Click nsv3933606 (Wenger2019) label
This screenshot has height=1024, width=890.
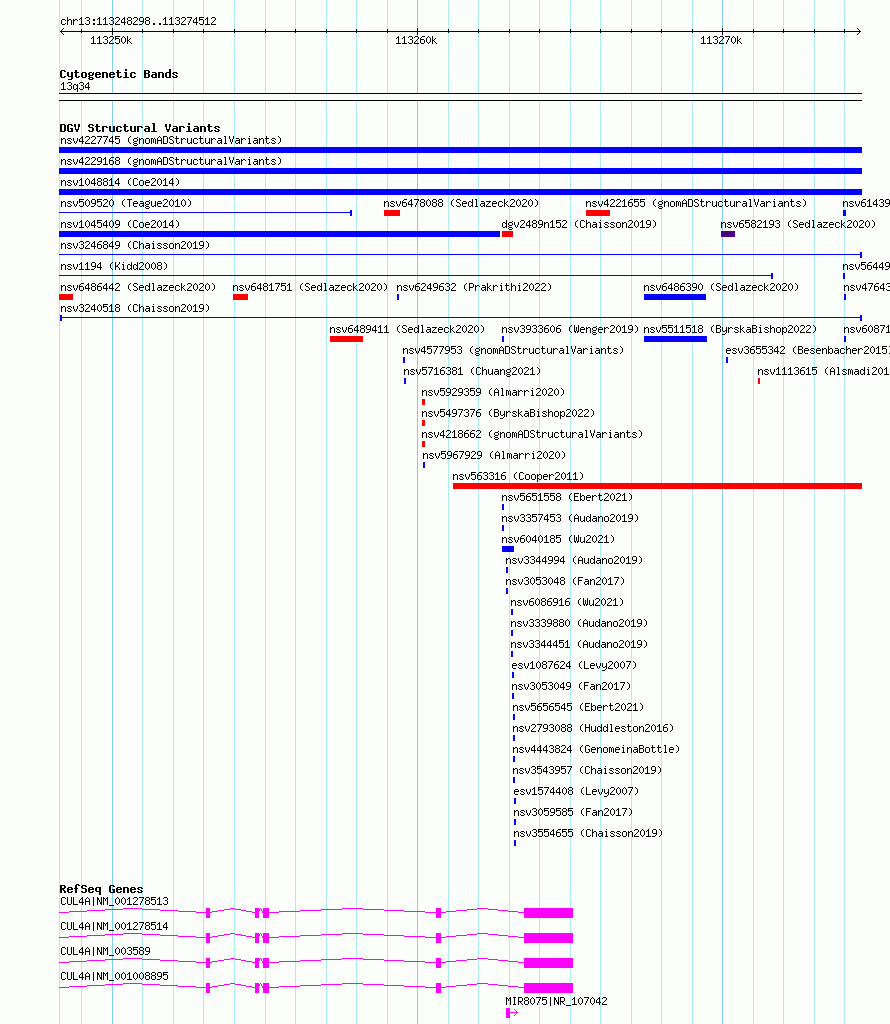tap(570, 329)
